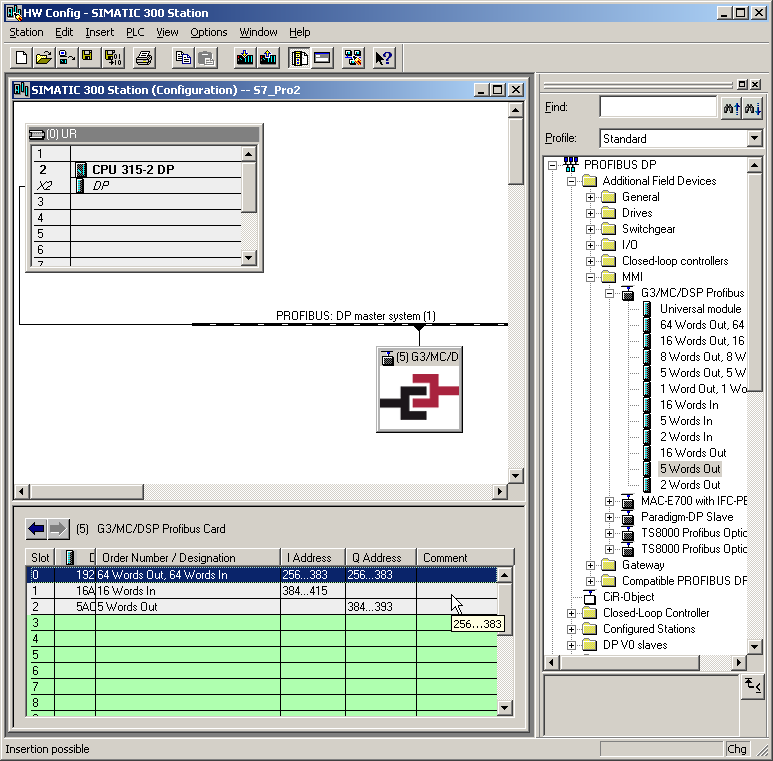Open the Help menu
This screenshot has height=761, width=773.
pyautogui.click(x=299, y=33)
